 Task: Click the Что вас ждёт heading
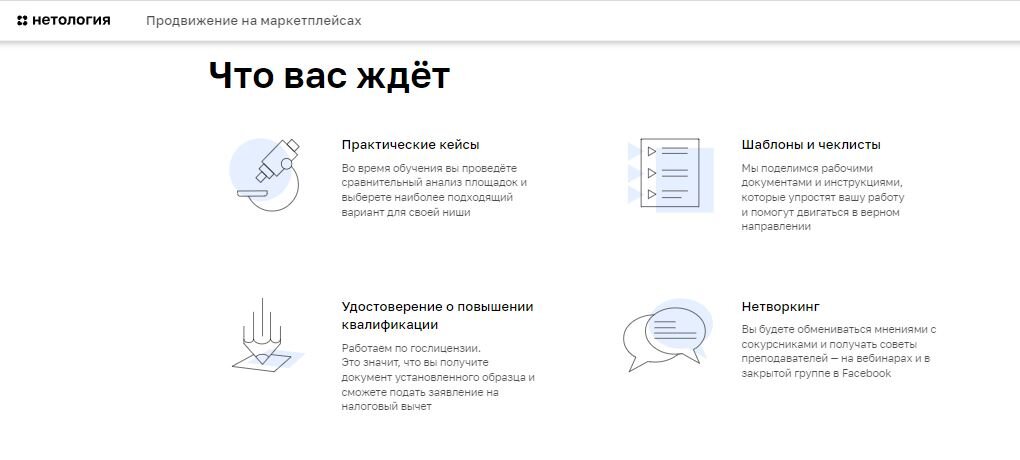[329, 75]
